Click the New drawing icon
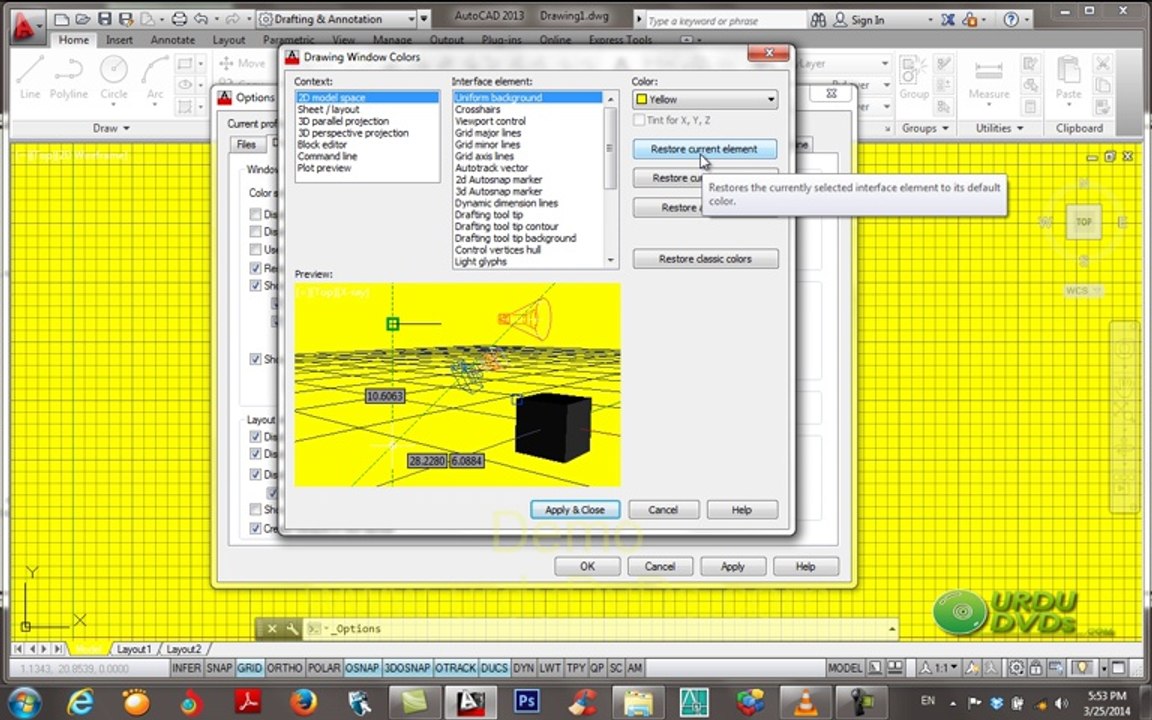 [62, 19]
